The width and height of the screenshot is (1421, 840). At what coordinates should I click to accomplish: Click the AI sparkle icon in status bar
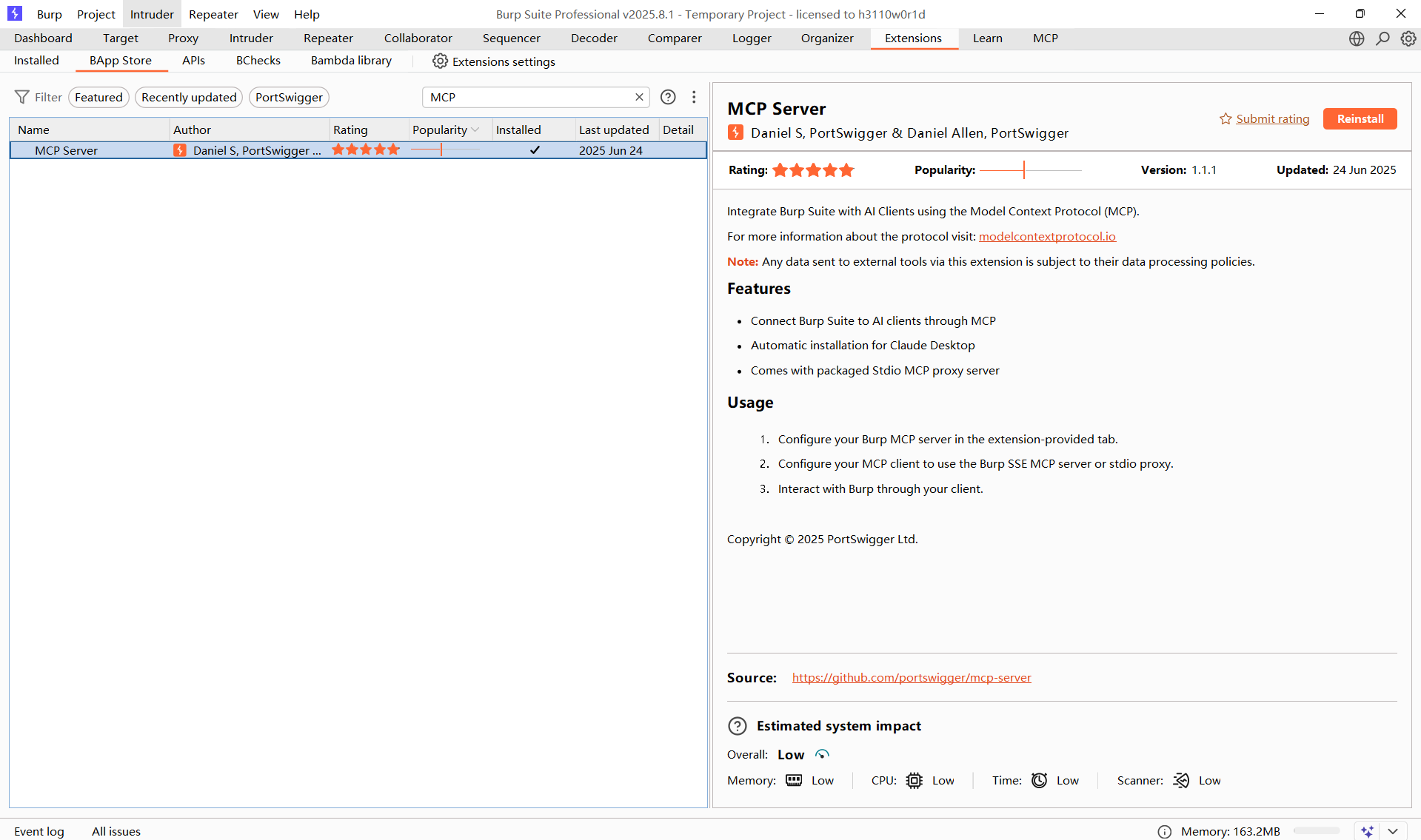(x=1367, y=831)
